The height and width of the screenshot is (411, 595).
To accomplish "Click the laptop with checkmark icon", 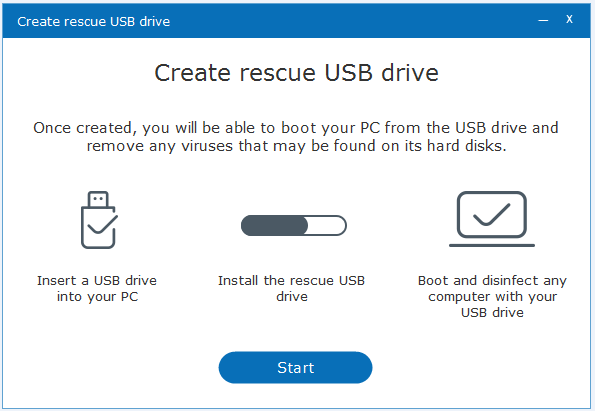I will coord(492,219).
